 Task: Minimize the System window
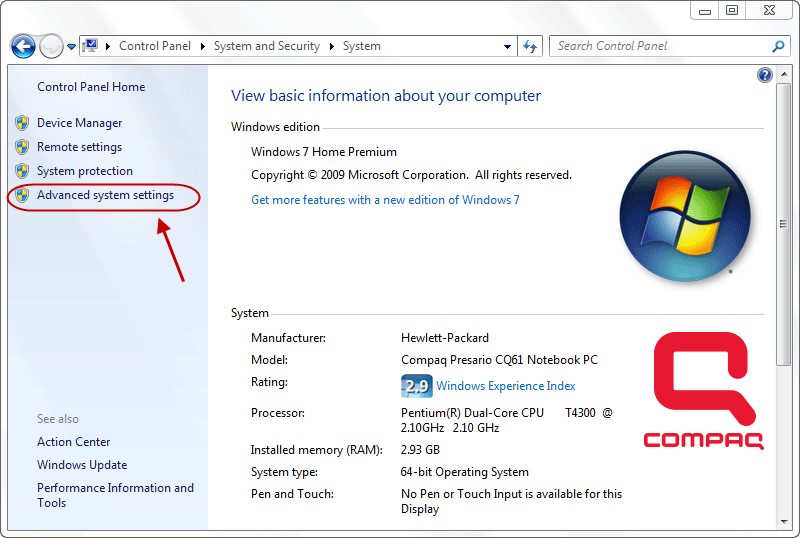[x=705, y=10]
